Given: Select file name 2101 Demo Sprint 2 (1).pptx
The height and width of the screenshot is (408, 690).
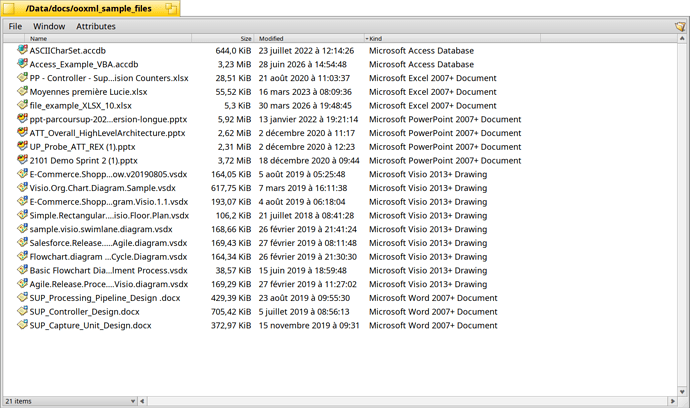Looking at the screenshot, I should (x=84, y=161).
